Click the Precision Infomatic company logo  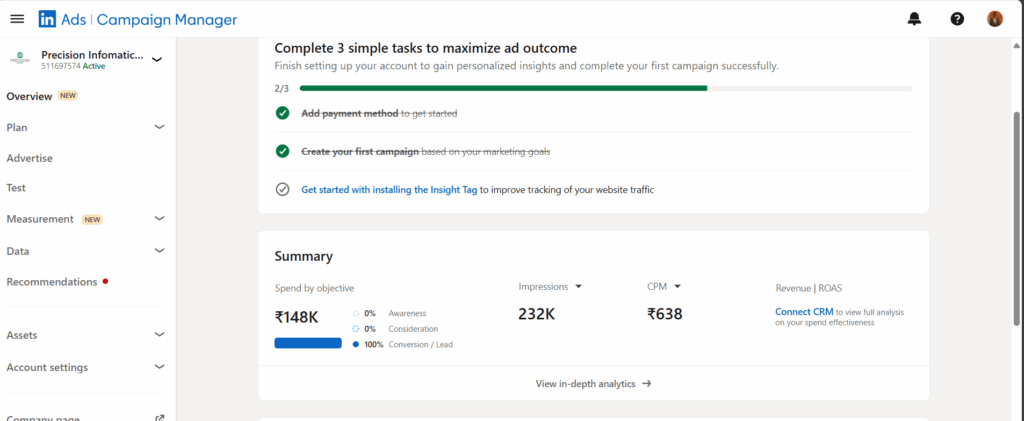click(20, 59)
